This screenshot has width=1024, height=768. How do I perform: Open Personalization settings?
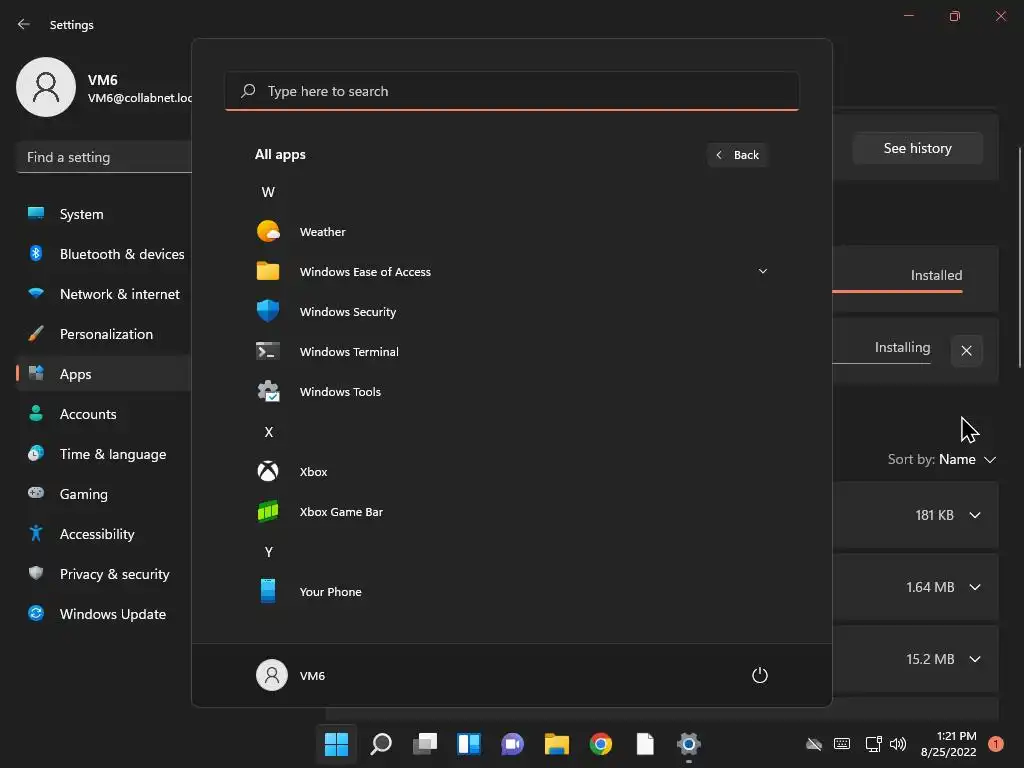[x=104, y=334]
